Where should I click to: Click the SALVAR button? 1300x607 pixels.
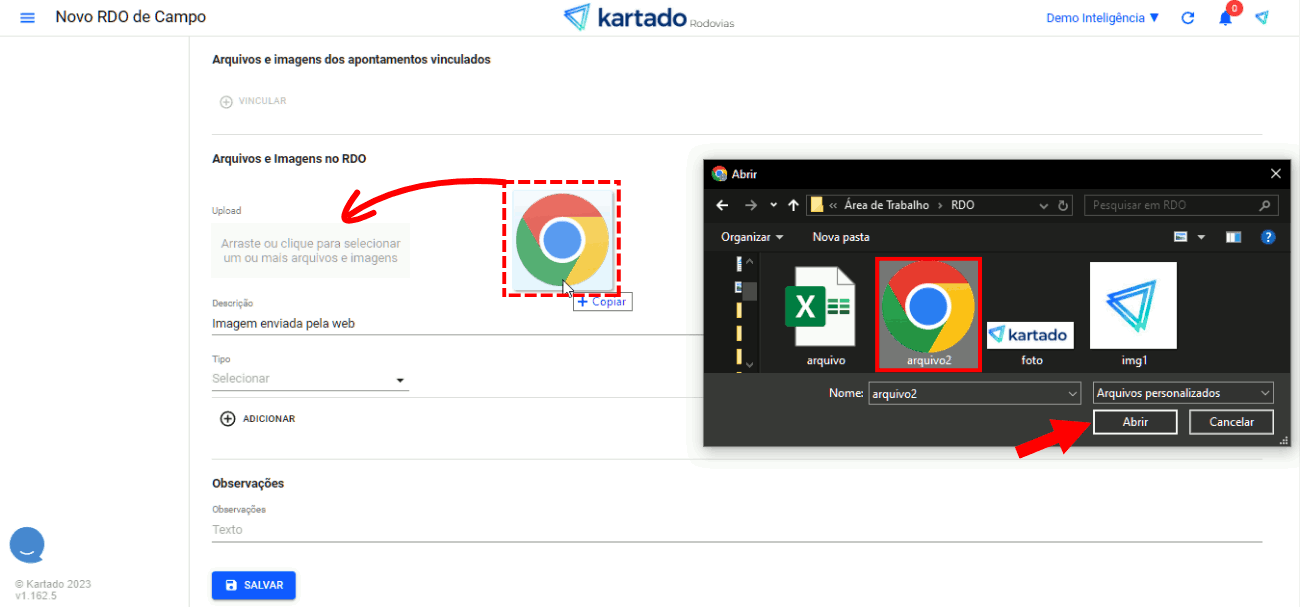point(254,585)
